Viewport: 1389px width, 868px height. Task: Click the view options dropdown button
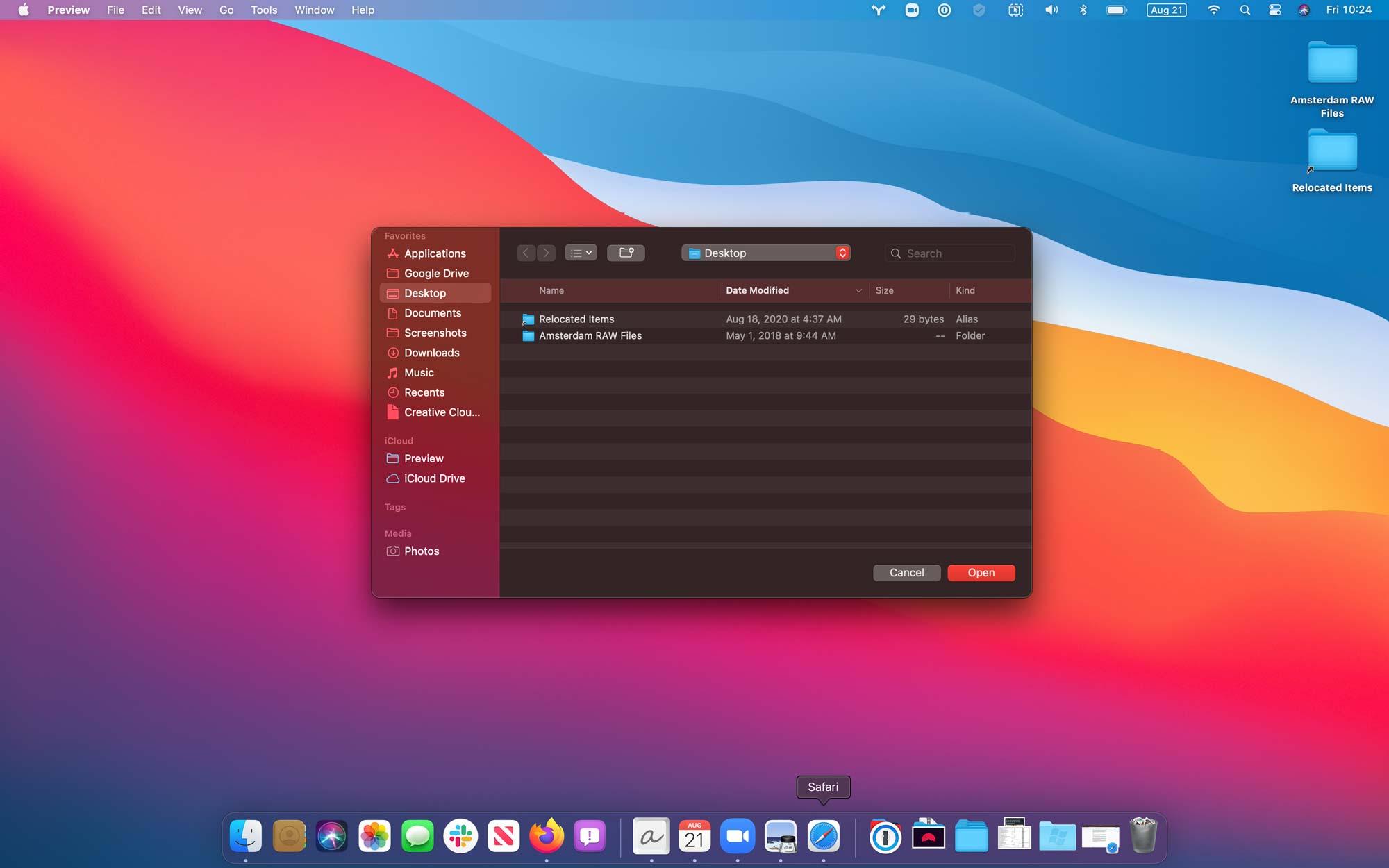(580, 252)
